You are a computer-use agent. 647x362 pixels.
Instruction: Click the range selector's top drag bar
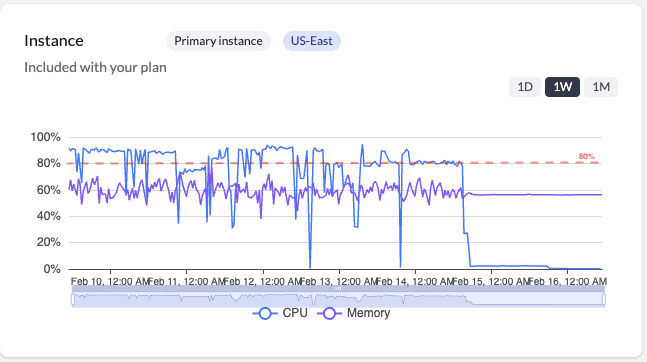(x=338, y=289)
